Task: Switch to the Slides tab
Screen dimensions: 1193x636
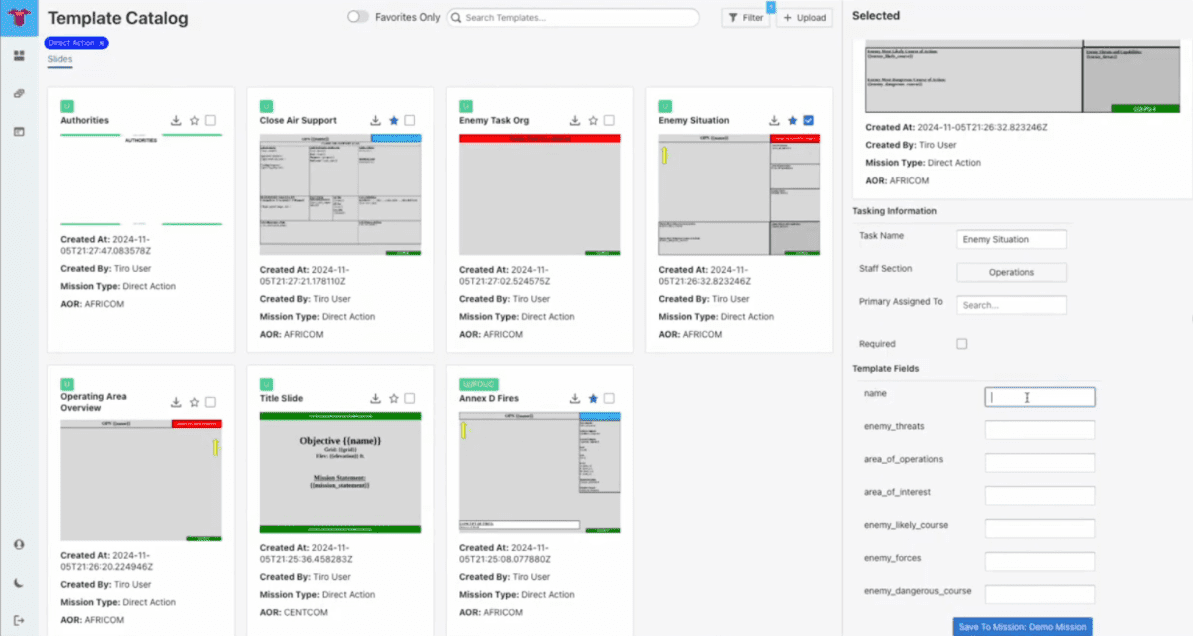Action: pos(60,59)
